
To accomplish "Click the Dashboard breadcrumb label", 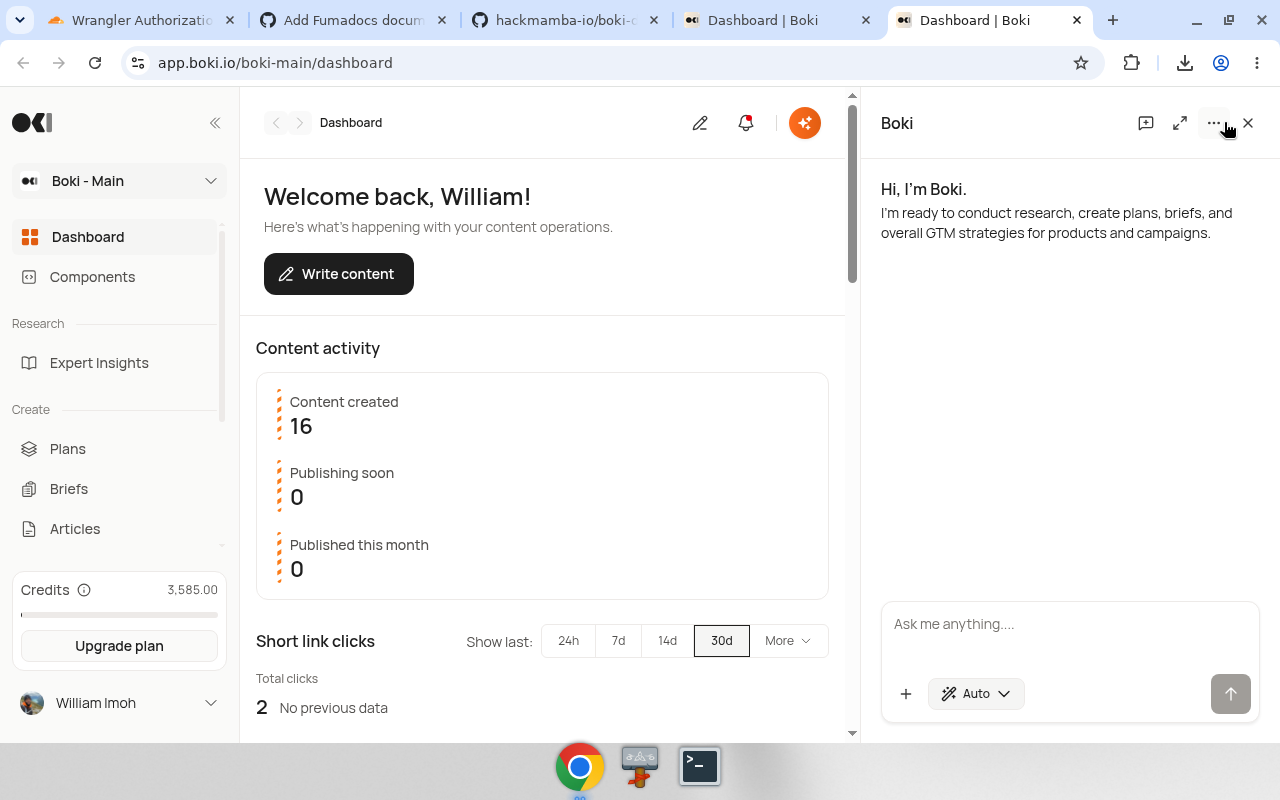I will pos(351,123).
